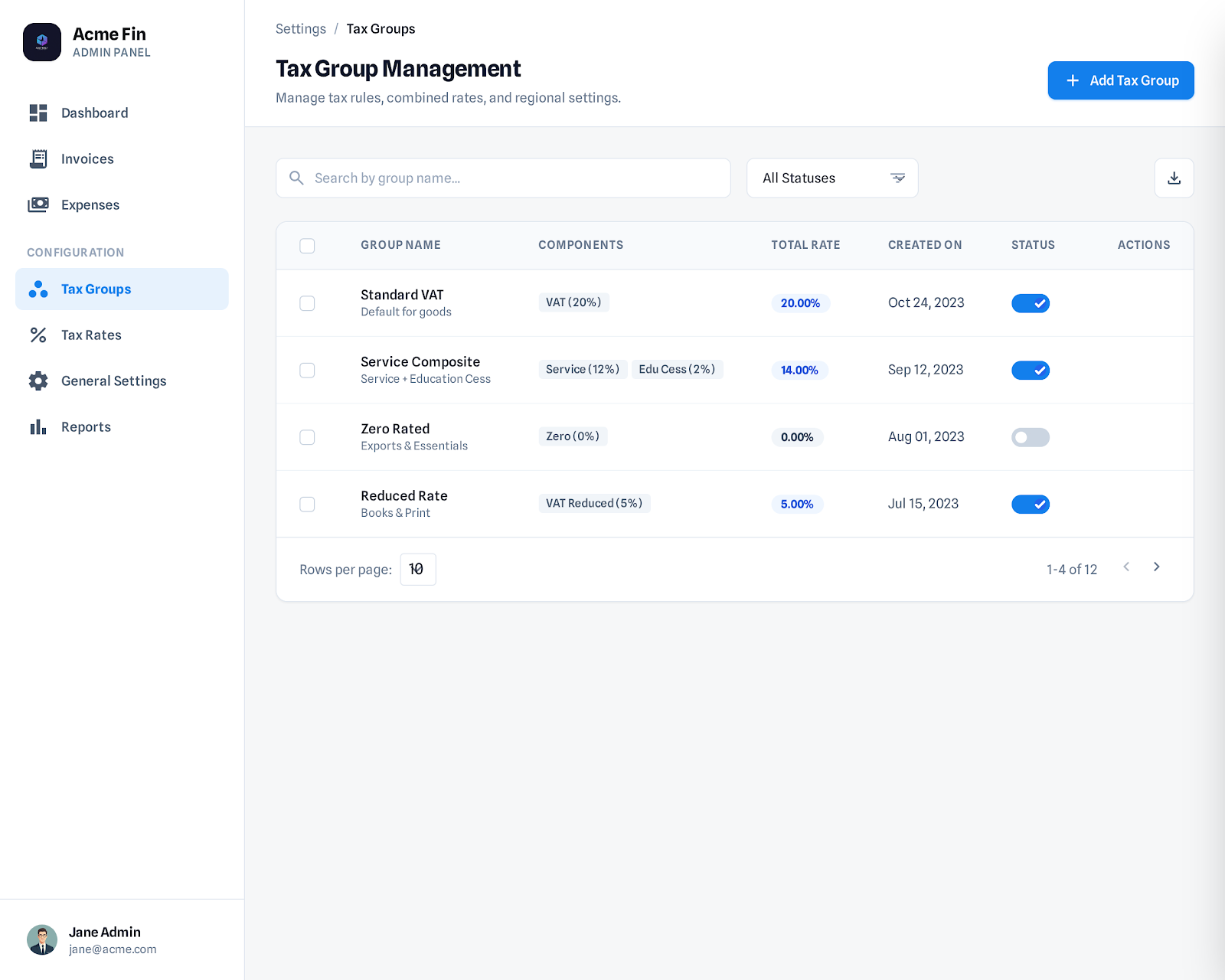Click the Dashboard grid icon in sidebar
1225x980 pixels.
[38, 113]
